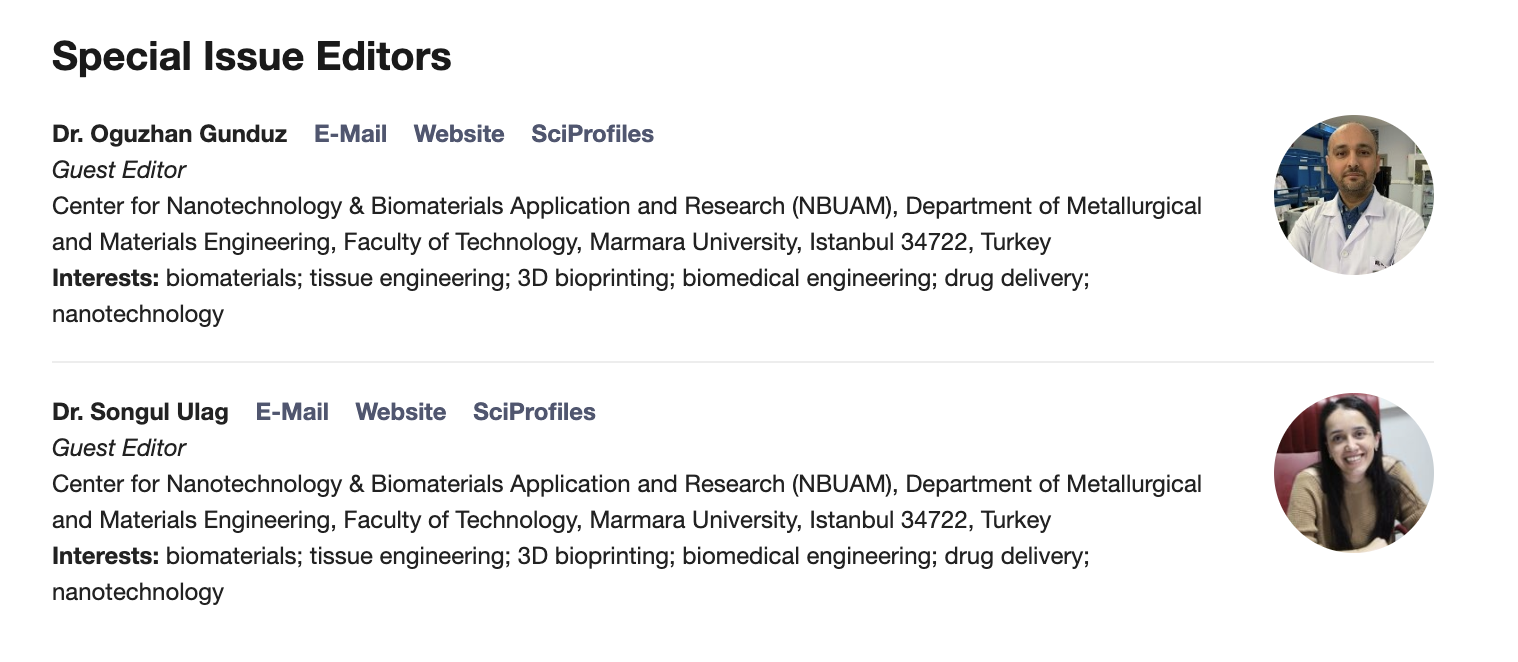Open Dr. Songul Ulag's SciProfiles link
1518x662 pixels.
tap(534, 412)
